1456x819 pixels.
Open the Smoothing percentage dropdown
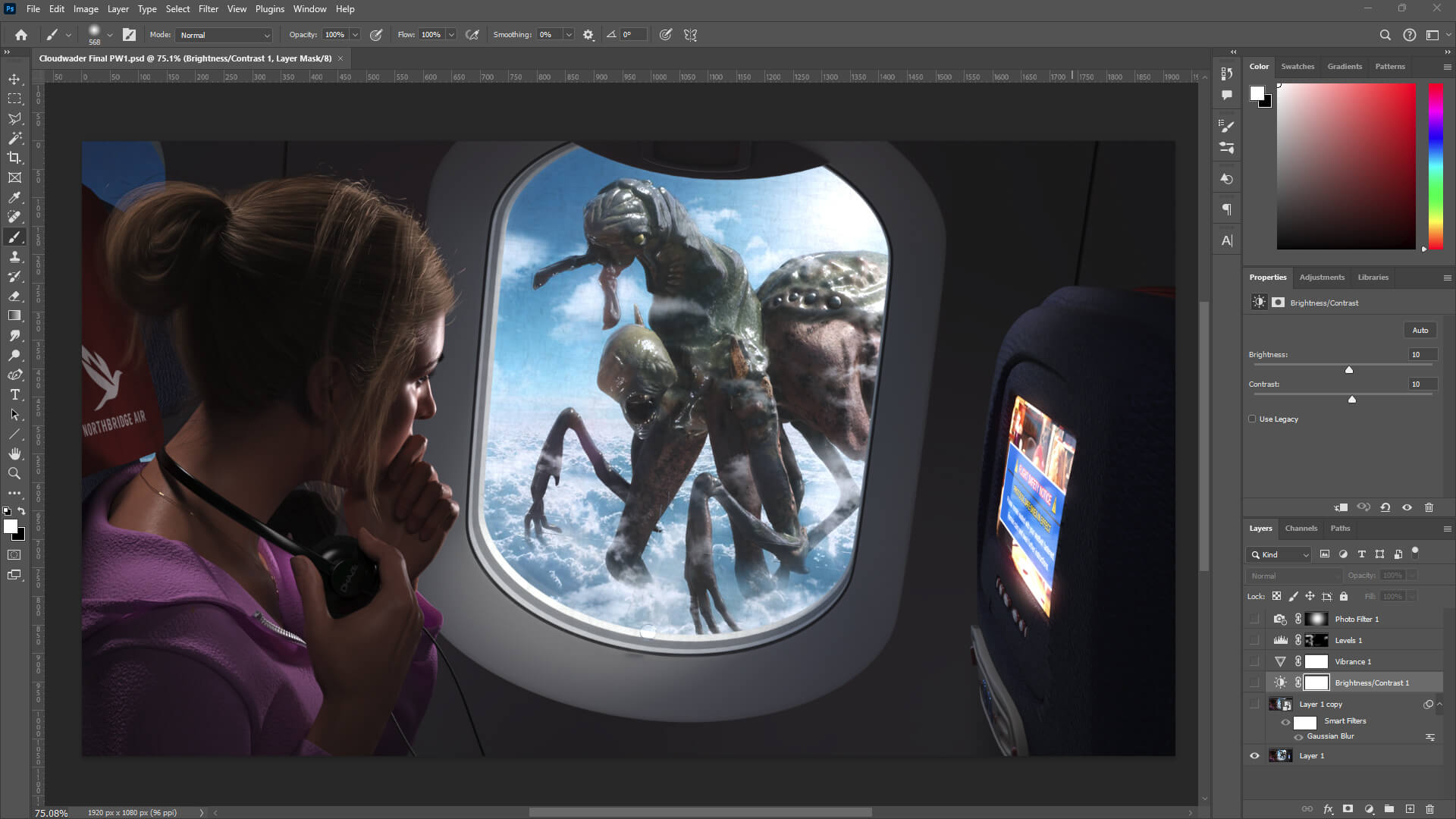pyautogui.click(x=569, y=35)
